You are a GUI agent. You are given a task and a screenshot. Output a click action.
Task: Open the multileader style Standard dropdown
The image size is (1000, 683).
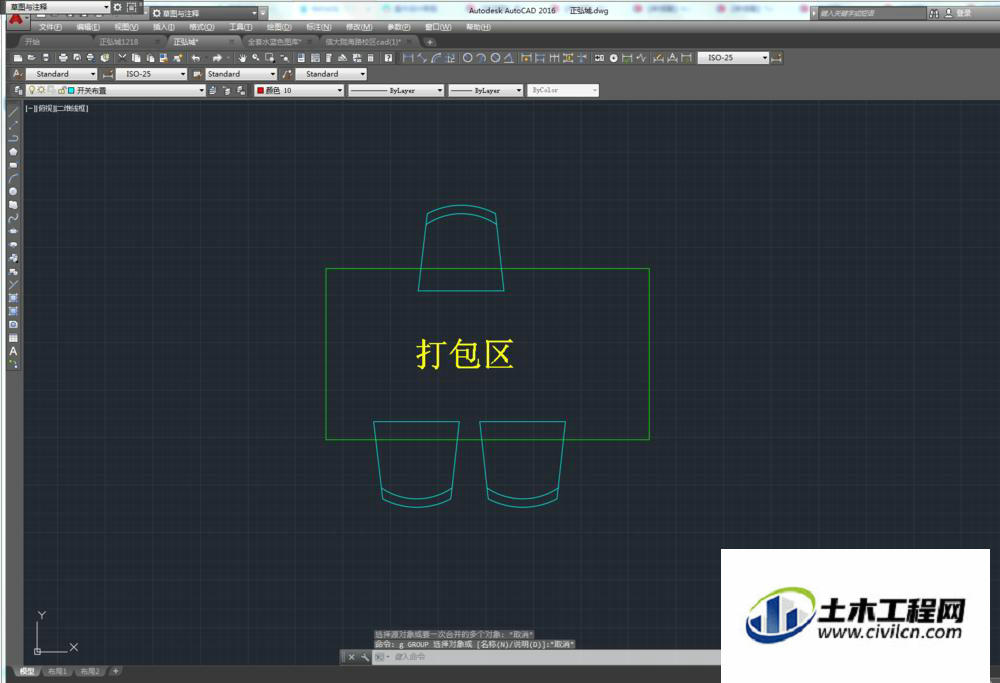pyautogui.click(x=332, y=74)
